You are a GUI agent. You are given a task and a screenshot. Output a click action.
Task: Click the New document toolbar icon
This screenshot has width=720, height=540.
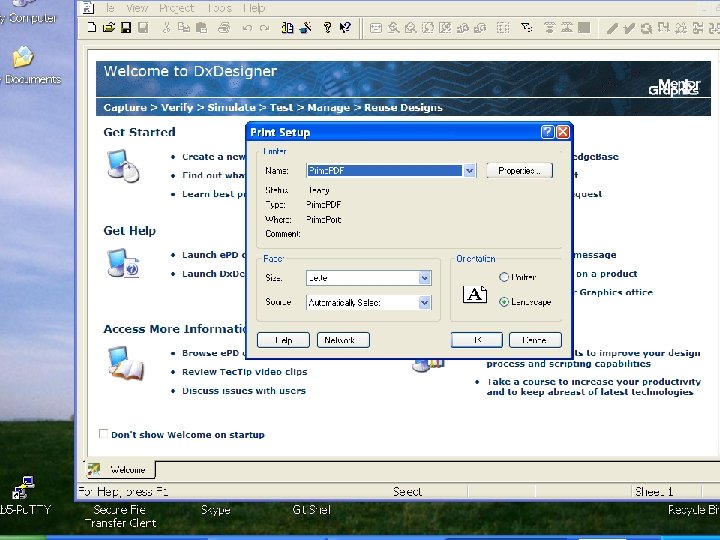tap(91, 28)
